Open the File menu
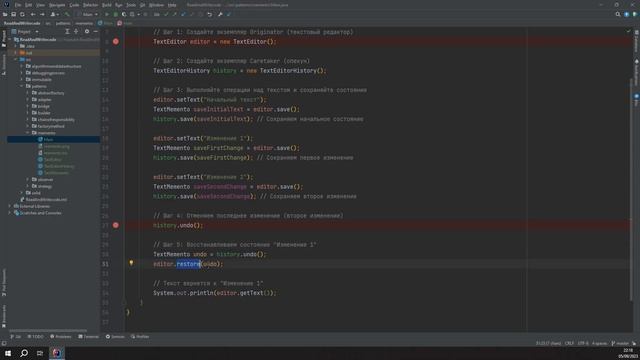Image resolution: width=640 pixels, height=360 pixels. [18, 5]
